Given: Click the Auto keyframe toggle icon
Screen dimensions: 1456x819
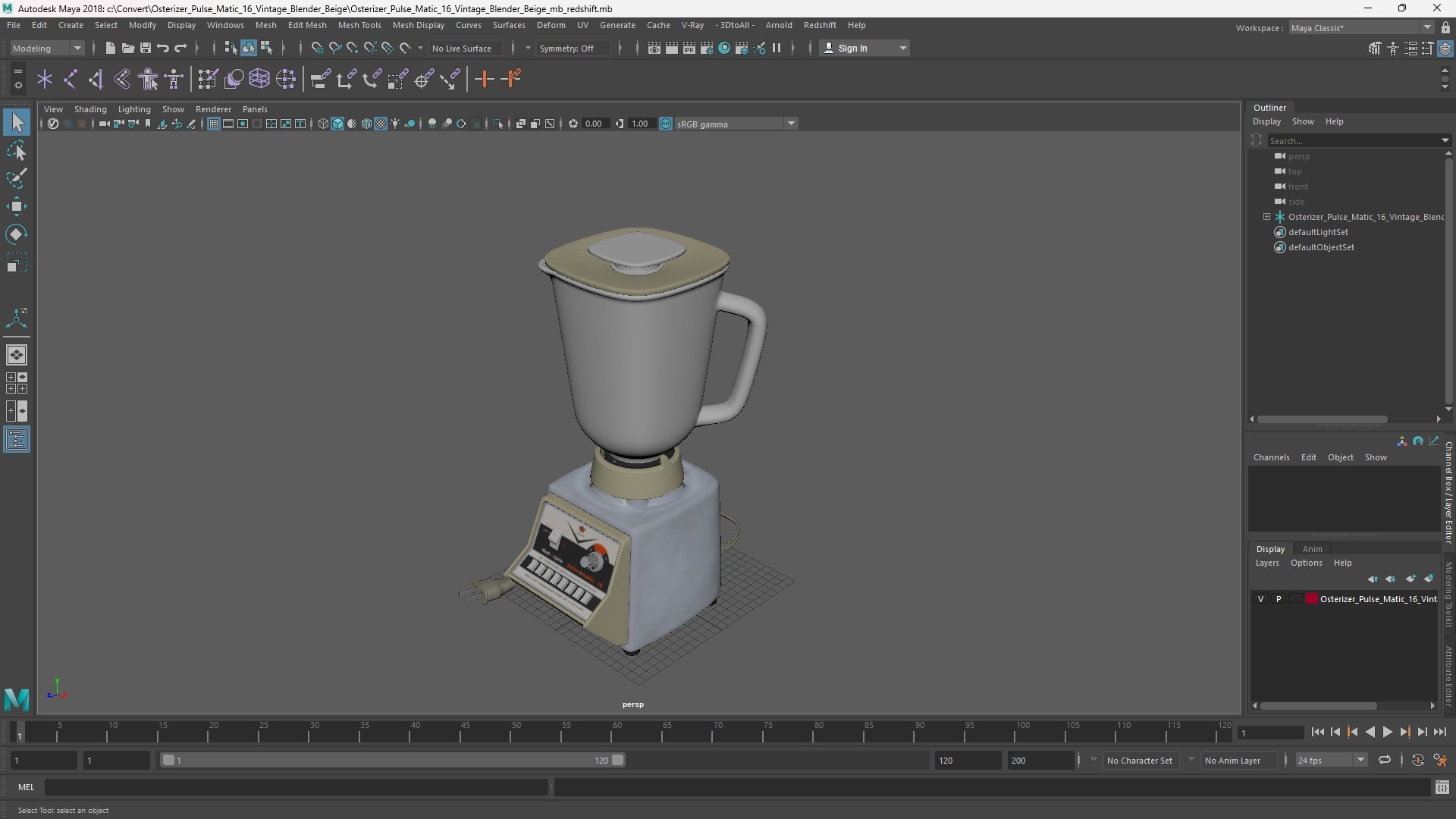Looking at the screenshot, I should pos(1418,760).
